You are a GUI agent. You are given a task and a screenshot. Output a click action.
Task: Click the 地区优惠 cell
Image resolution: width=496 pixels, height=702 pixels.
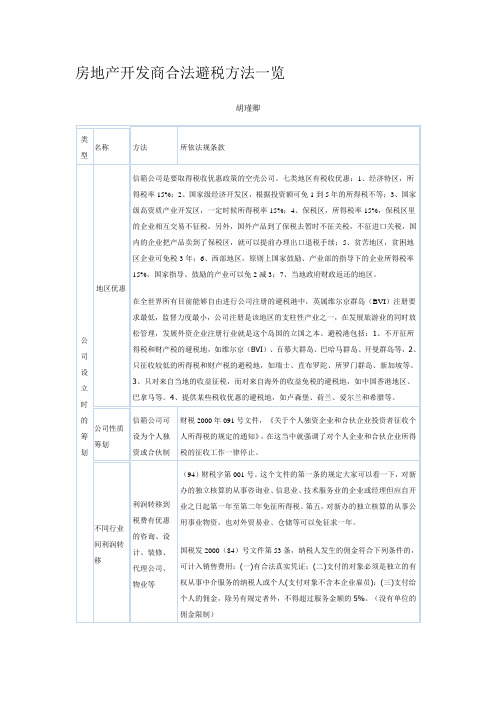click(111, 288)
